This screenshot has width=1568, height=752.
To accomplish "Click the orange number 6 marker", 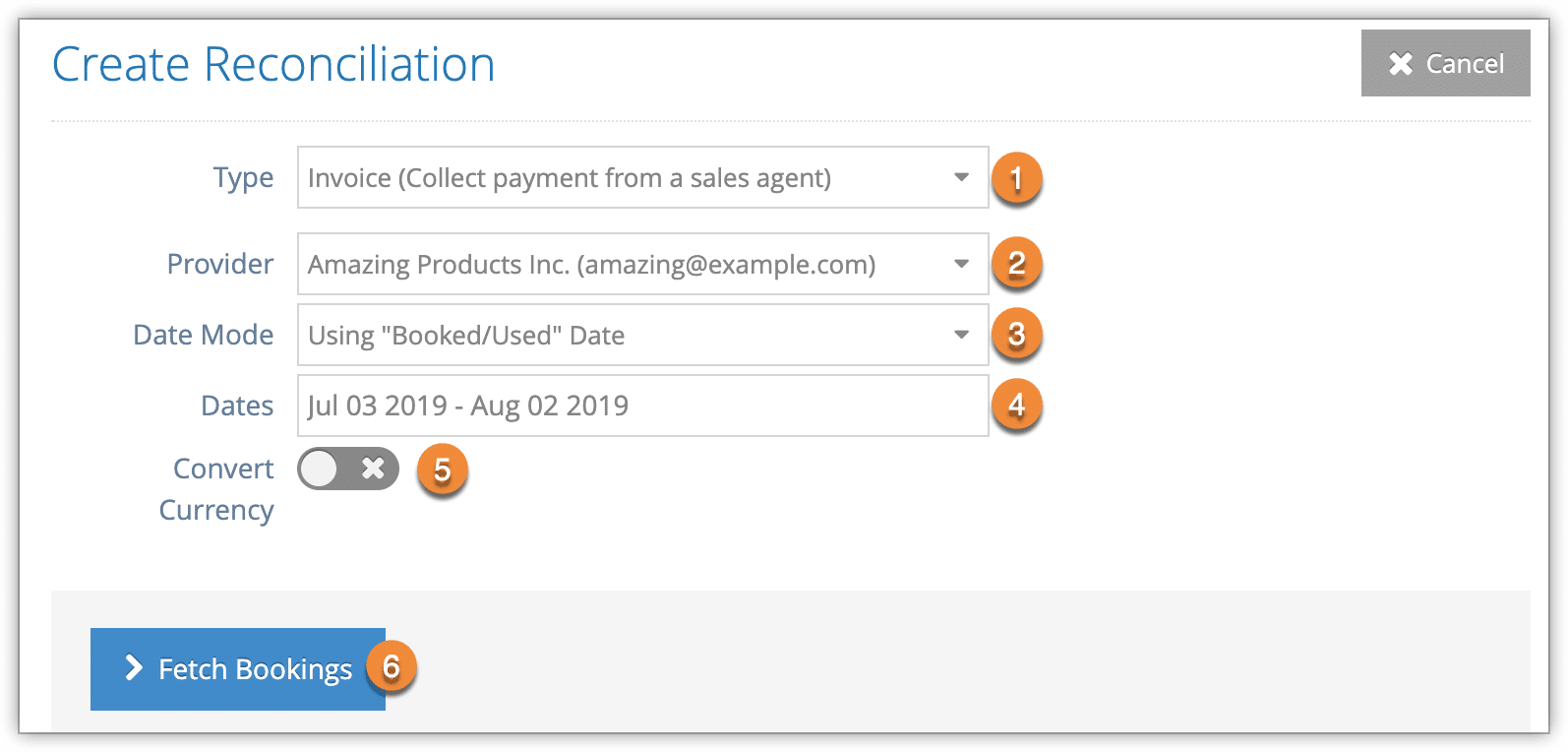I will coord(391,667).
